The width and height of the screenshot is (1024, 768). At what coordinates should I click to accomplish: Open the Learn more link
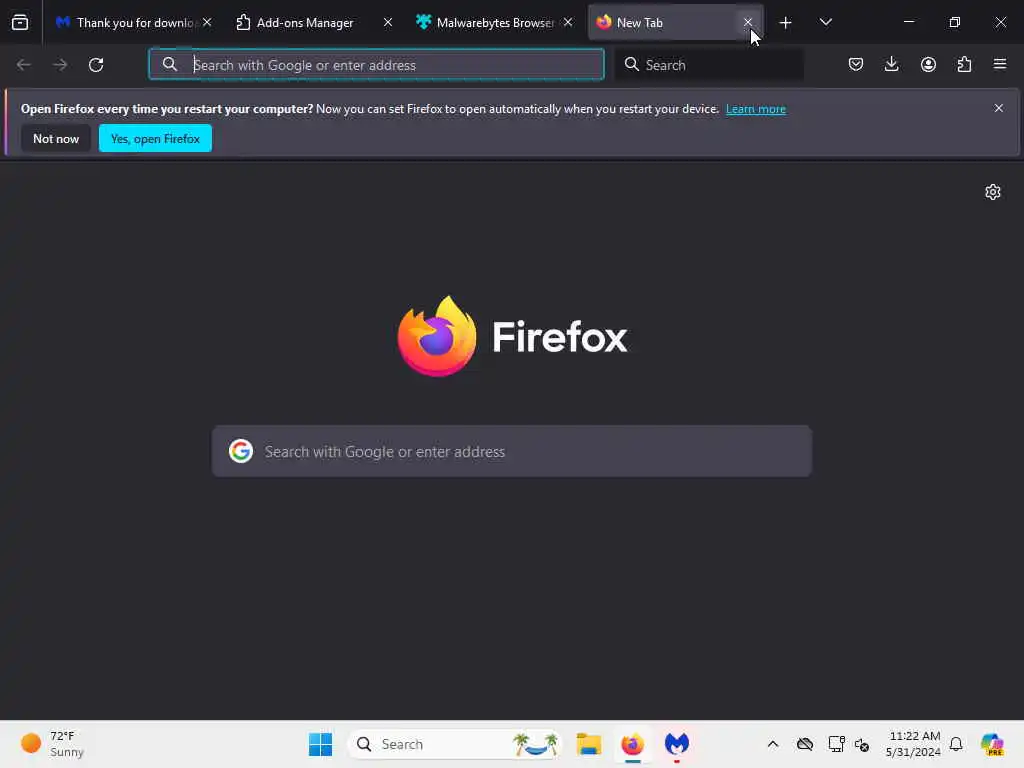pos(756,109)
